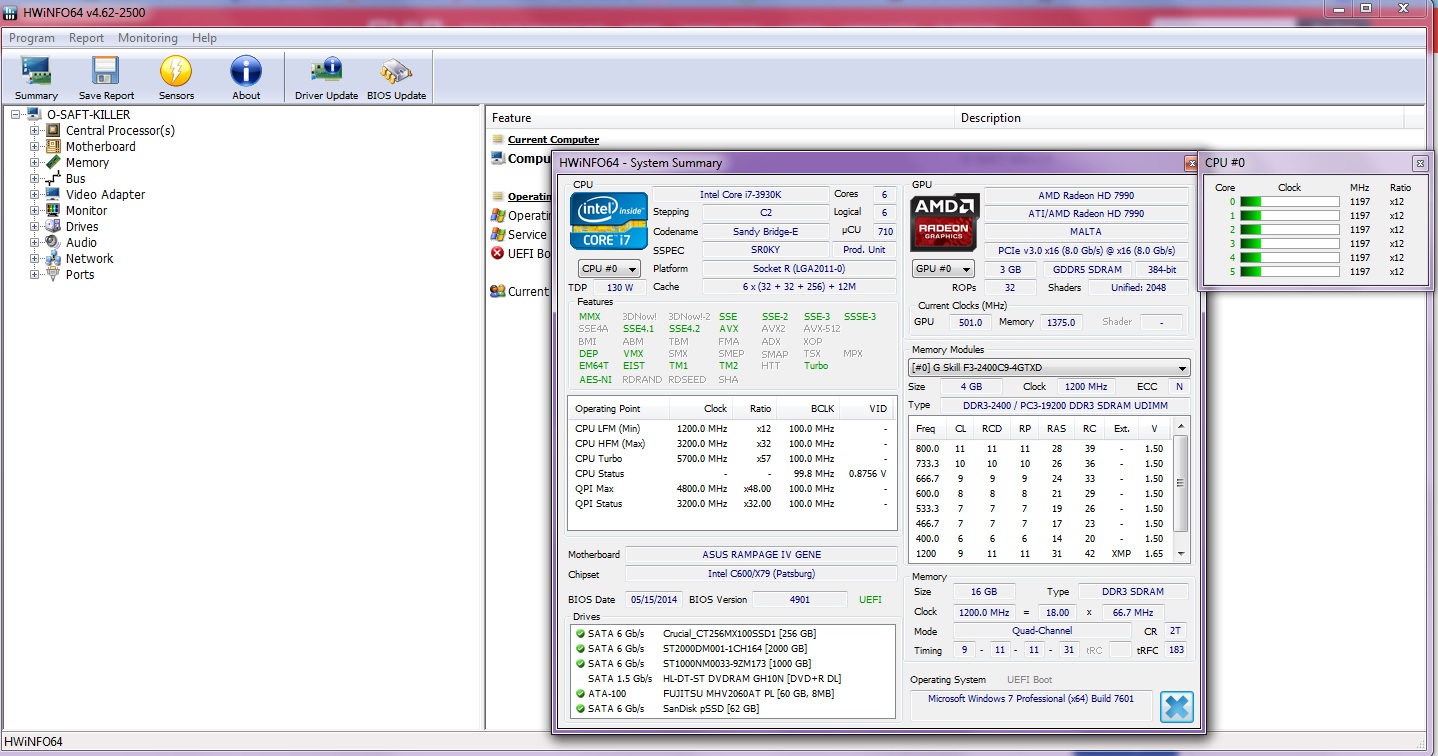Viewport: 1438px width, 756px height.
Task: Click the Intel Core i7-3930K name field
Action: [x=741, y=195]
